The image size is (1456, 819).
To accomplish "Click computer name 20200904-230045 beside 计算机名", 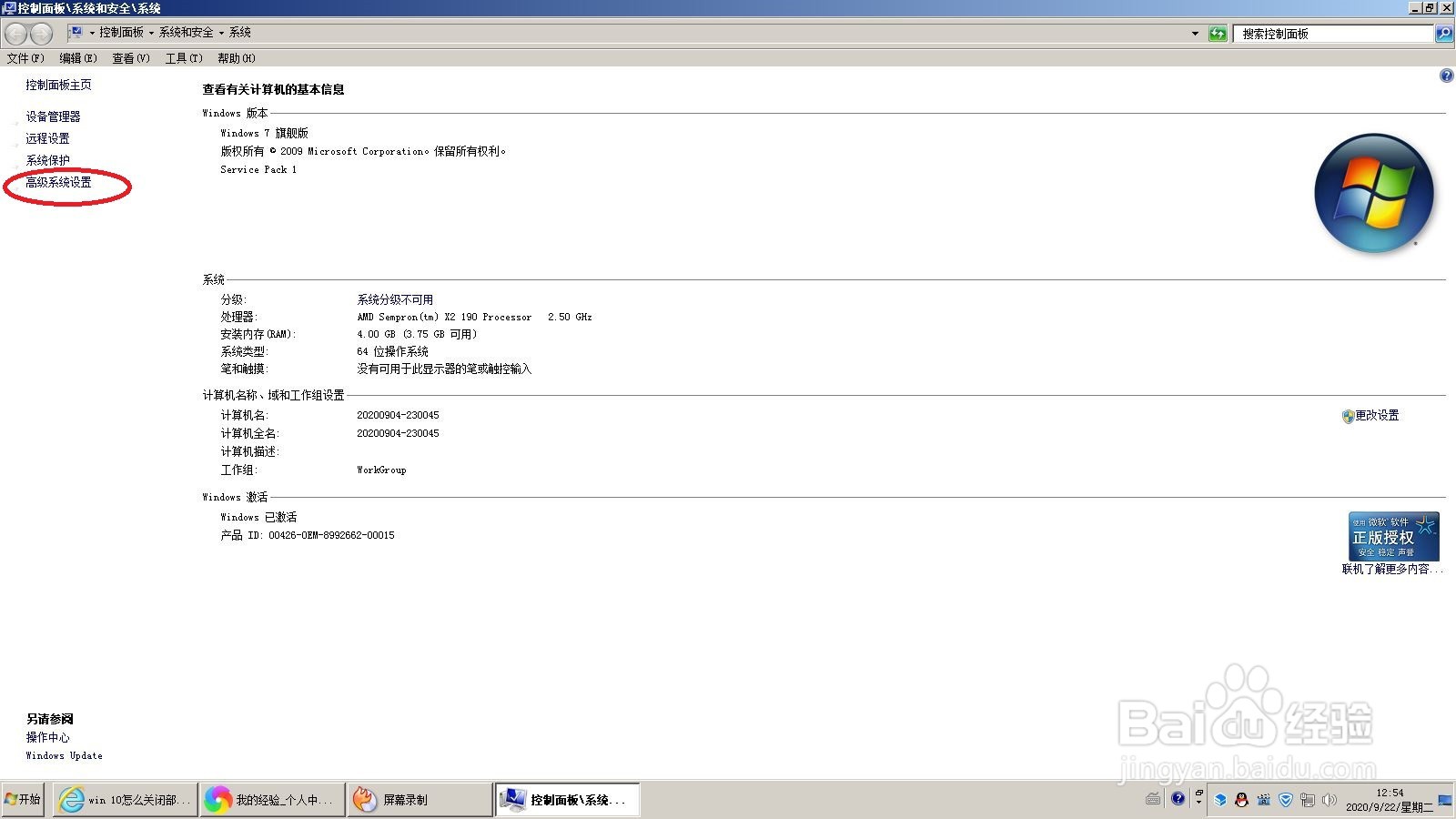I will [x=398, y=415].
